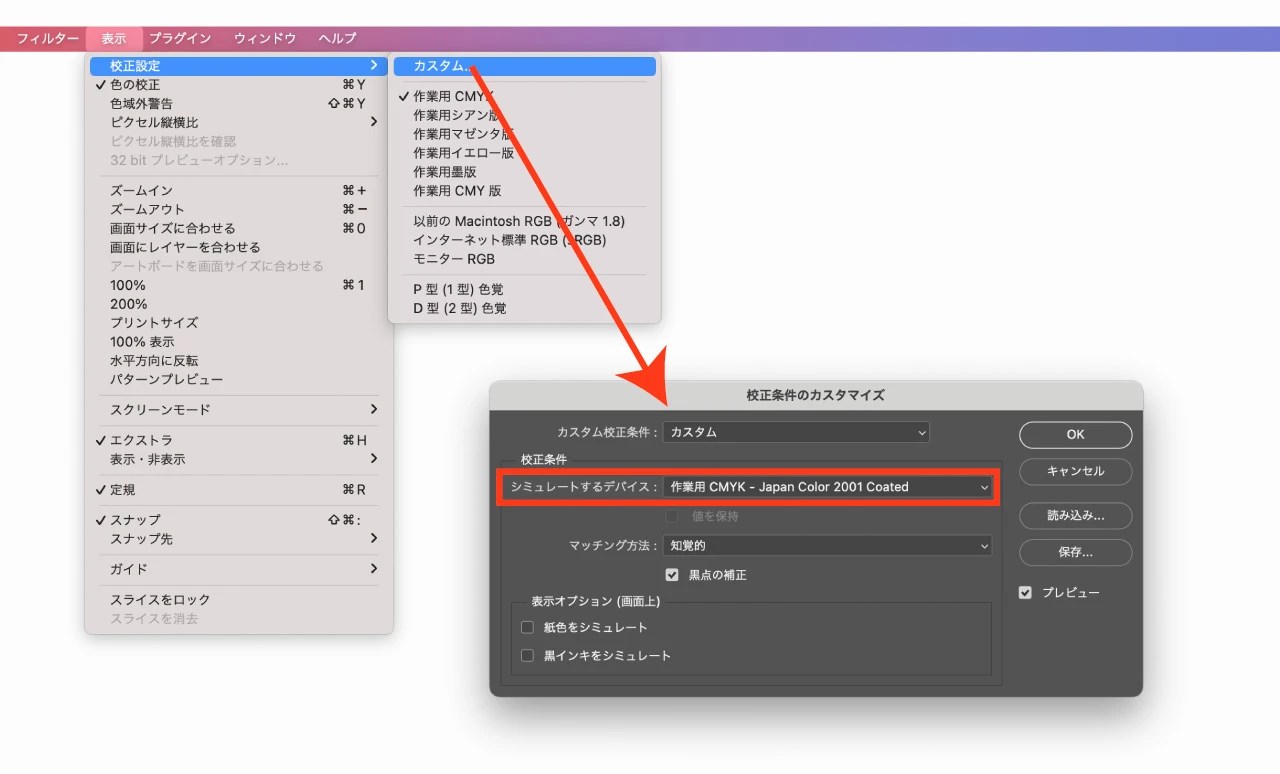Open the Plugins menu

point(180,38)
